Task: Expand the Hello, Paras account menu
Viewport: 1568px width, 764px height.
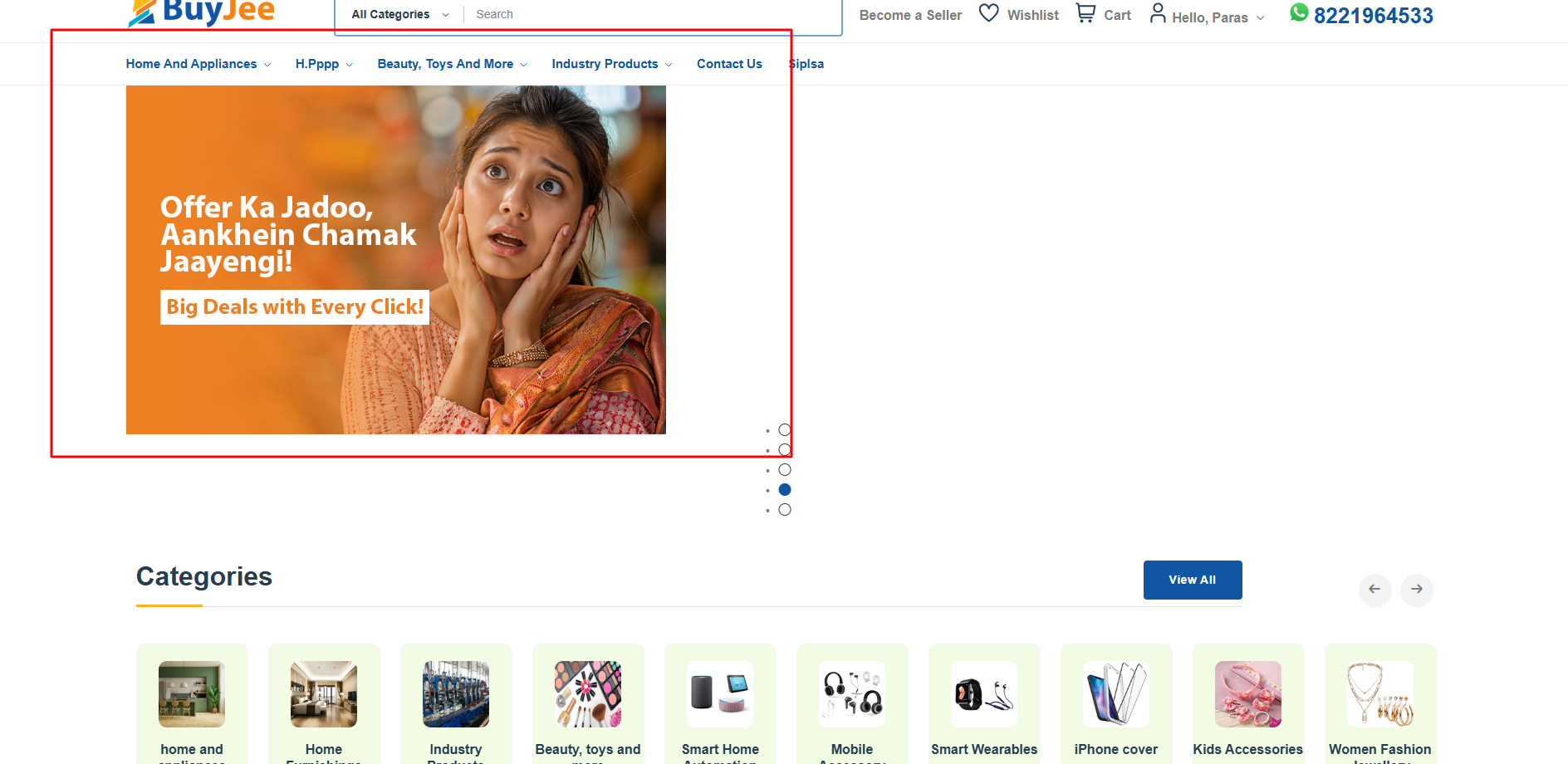Action: coord(1218,17)
